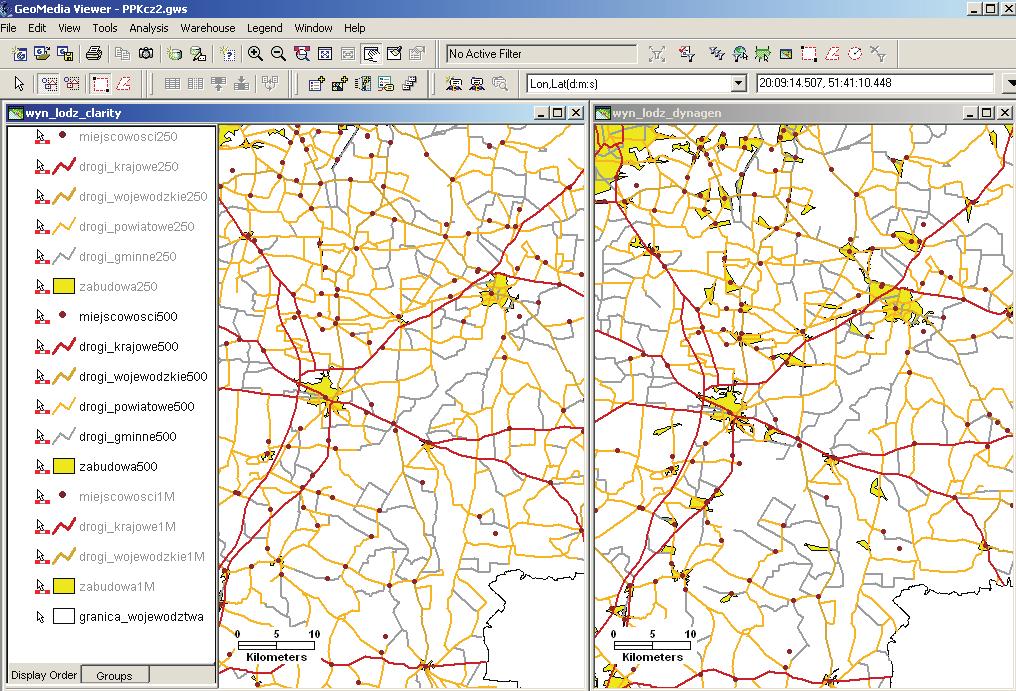Click the coordinate readout field 20:09:14.507
This screenshot has width=1016, height=691.
875,84
